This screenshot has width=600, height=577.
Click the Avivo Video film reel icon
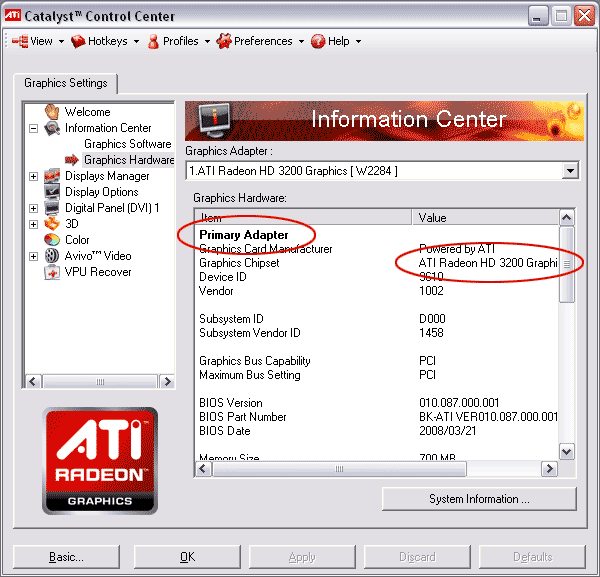(x=52, y=256)
